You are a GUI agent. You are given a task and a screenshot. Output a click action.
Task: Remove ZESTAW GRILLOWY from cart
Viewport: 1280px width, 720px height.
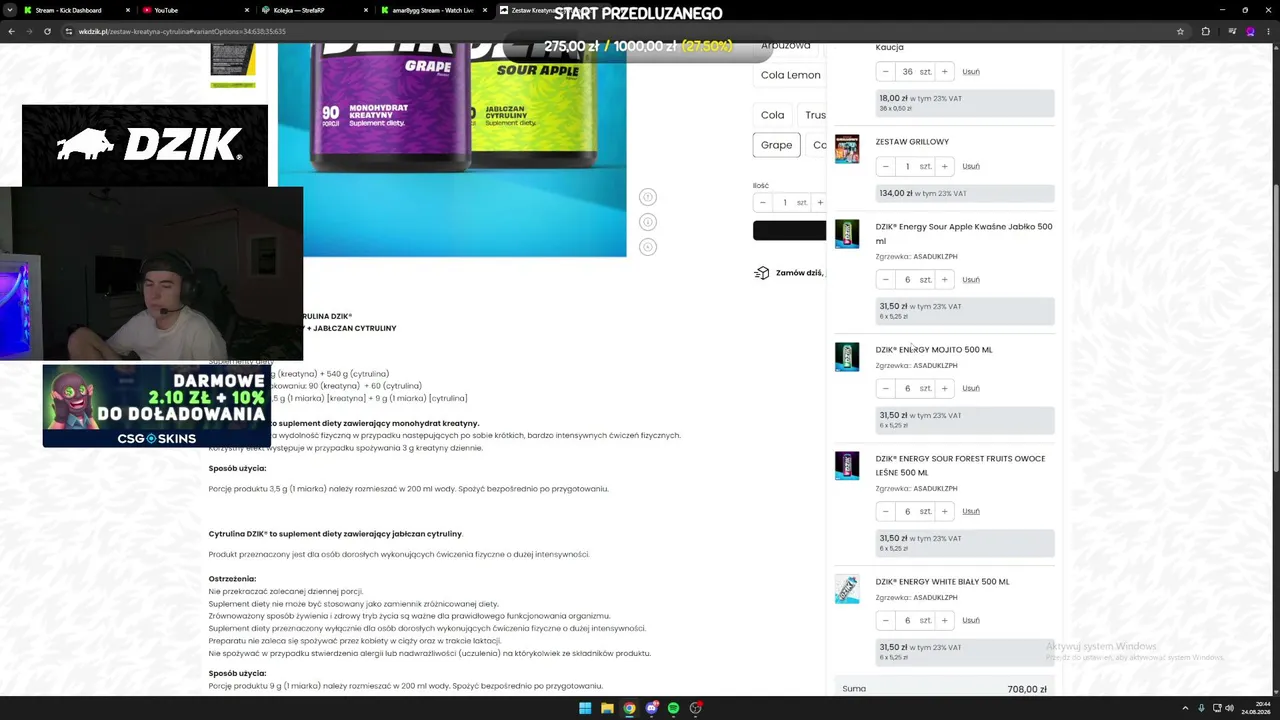(971, 166)
